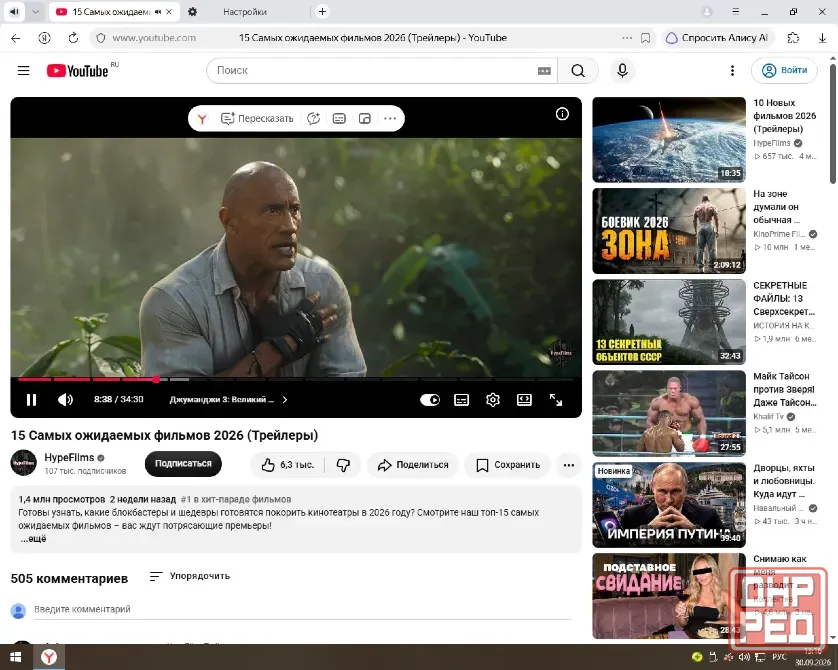Open player settings gear
Image resolution: width=838 pixels, height=670 pixels.
point(493,400)
